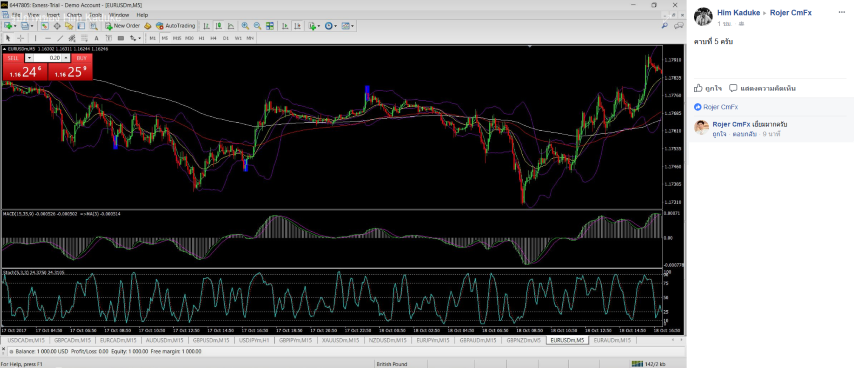
Task: Toggle the W1 timeframe
Action: (x=238, y=38)
